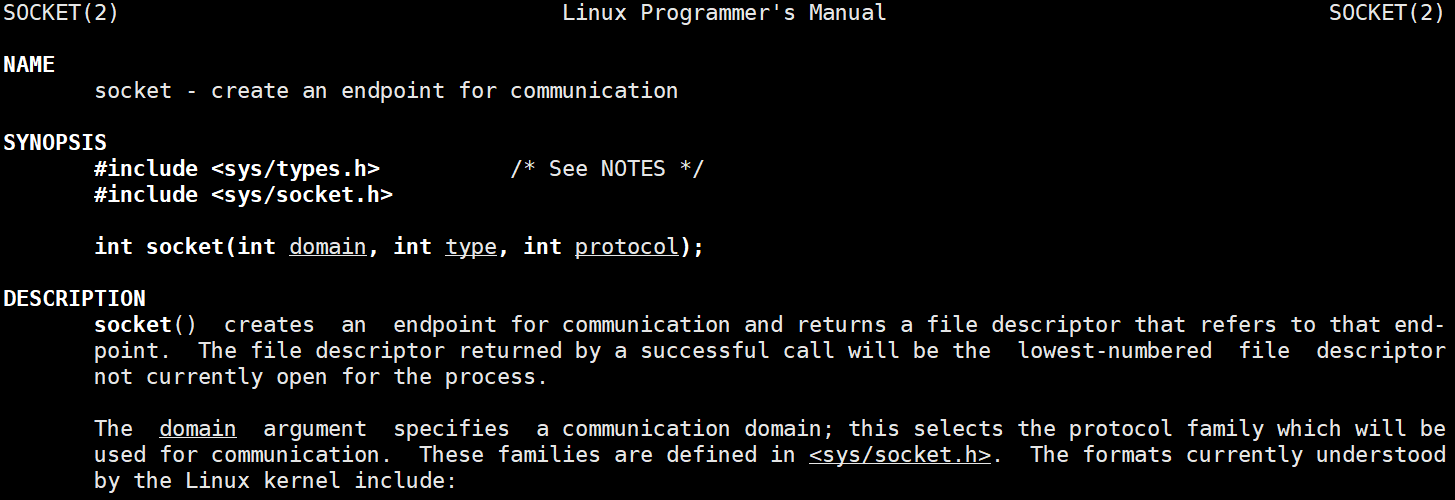Click the underlined protocol parameter in the prototype
The width and height of the screenshot is (1455, 500).
click(x=627, y=247)
